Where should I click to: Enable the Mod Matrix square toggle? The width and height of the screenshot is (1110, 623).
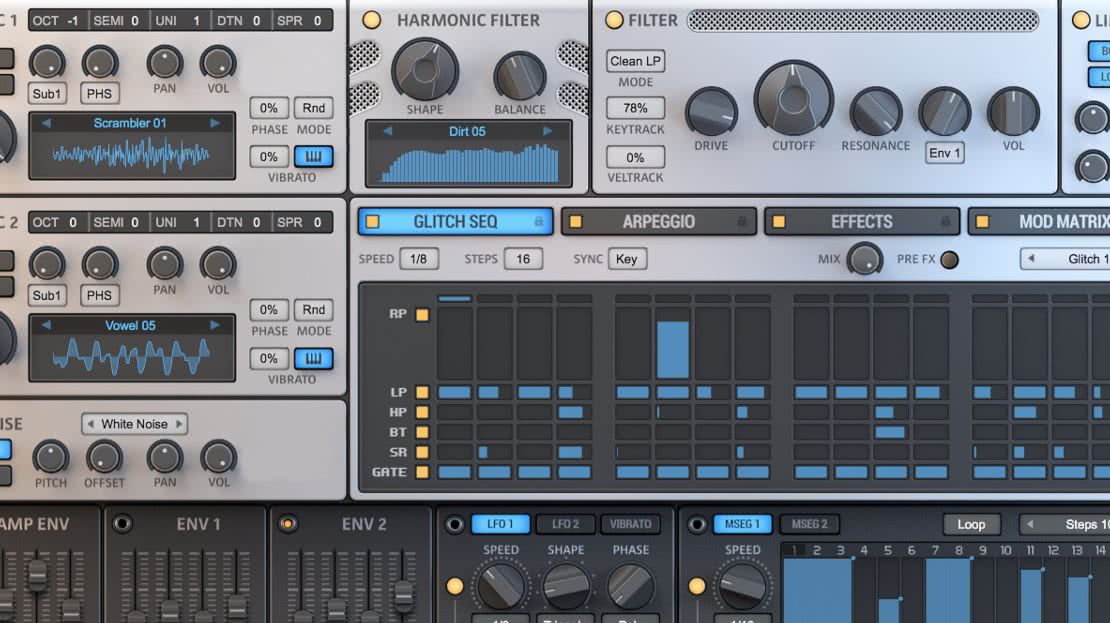[982, 222]
